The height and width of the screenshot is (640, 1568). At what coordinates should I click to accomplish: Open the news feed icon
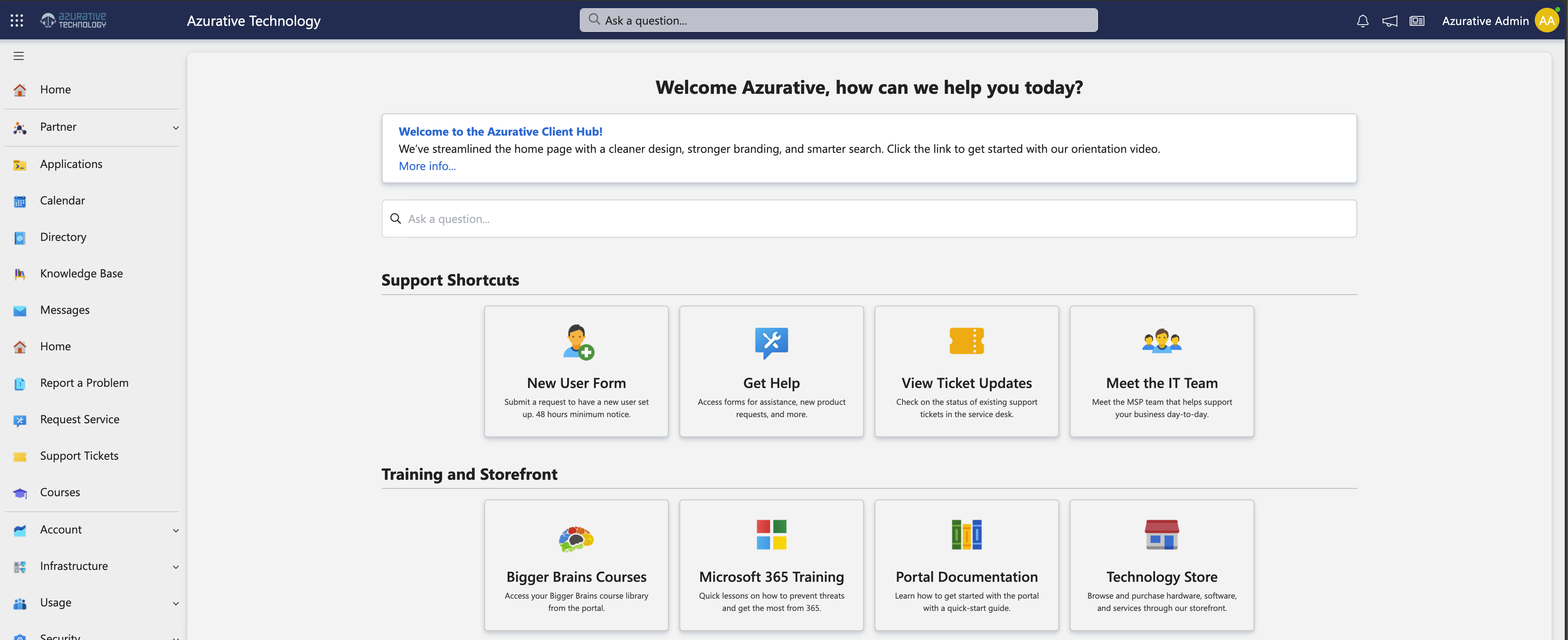pos(1417,20)
